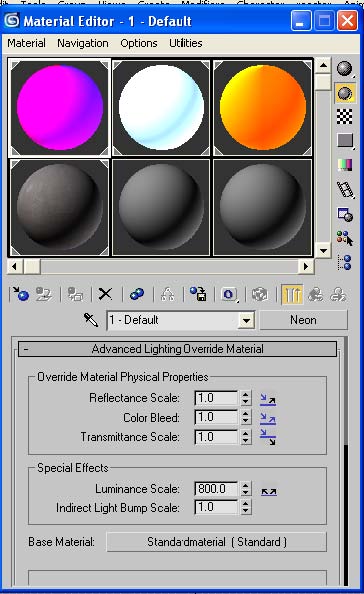
Task: Click the Material Editor title bar app icon
Action: (12, 20)
